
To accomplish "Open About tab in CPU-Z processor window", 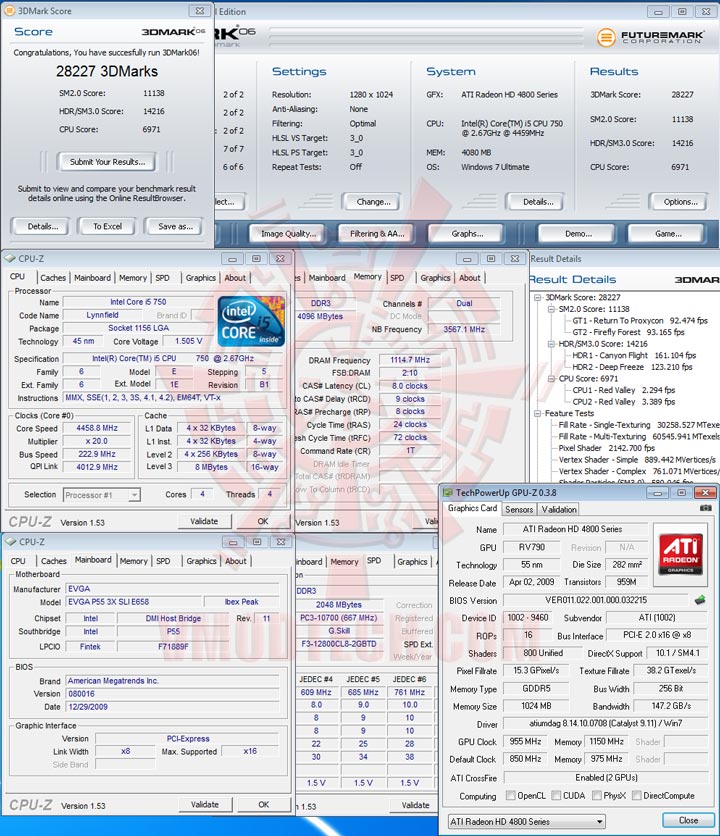I will pyautogui.click(x=235, y=278).
